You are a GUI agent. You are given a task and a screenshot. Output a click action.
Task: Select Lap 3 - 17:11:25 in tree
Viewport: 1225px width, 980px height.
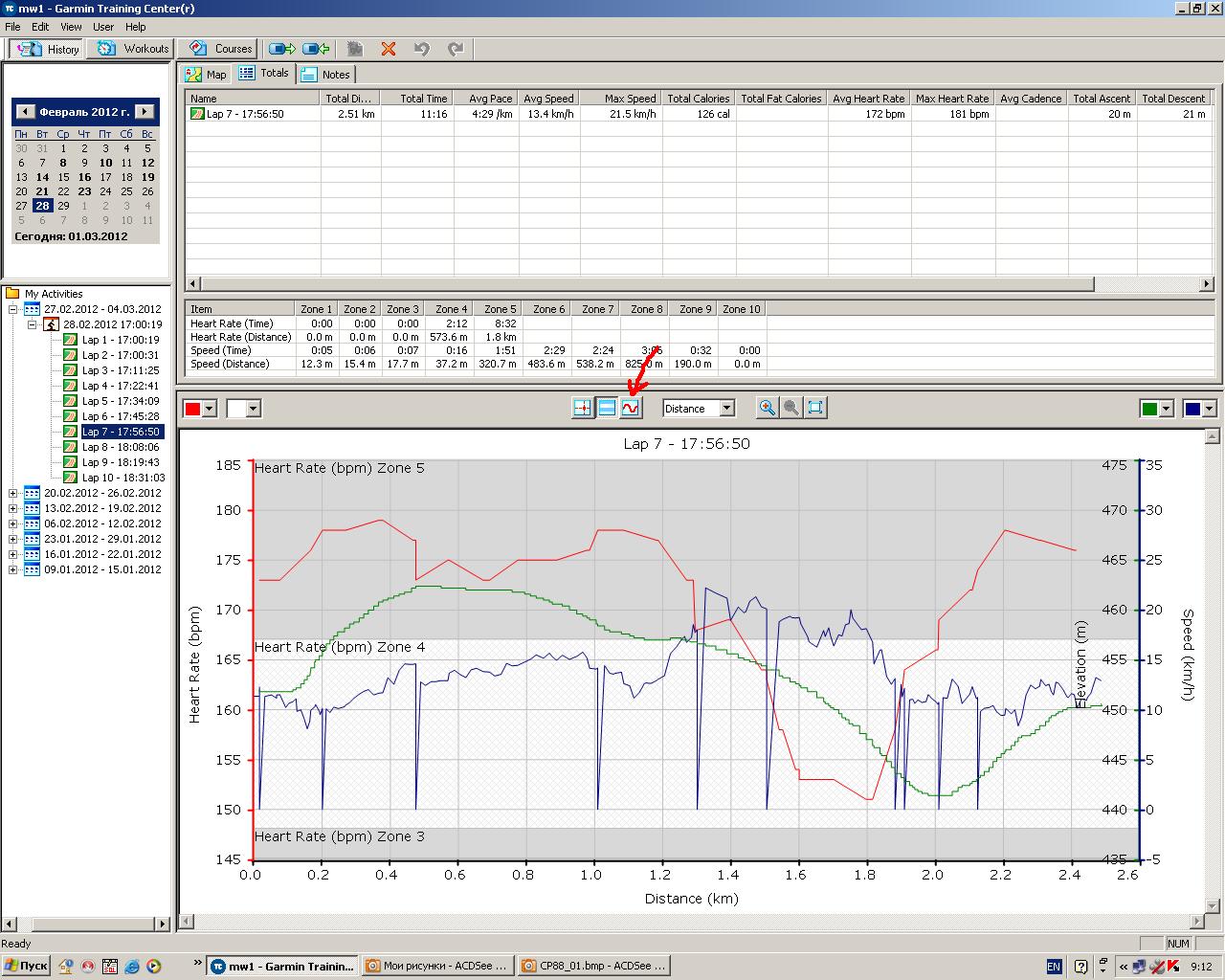tap(121, 370)
